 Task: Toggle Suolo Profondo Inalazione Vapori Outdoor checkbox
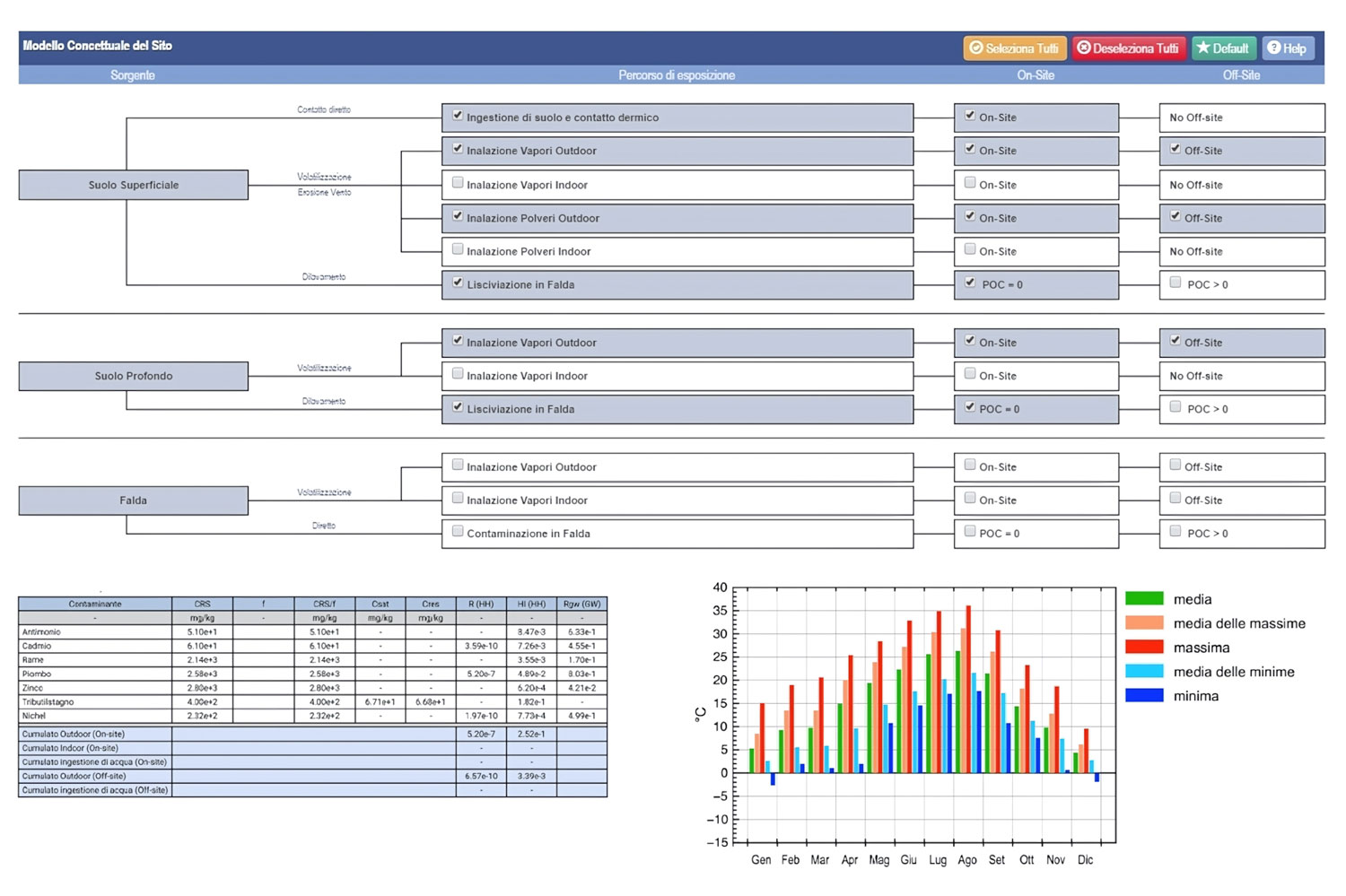pyautogui.click(x=458, y=341)
